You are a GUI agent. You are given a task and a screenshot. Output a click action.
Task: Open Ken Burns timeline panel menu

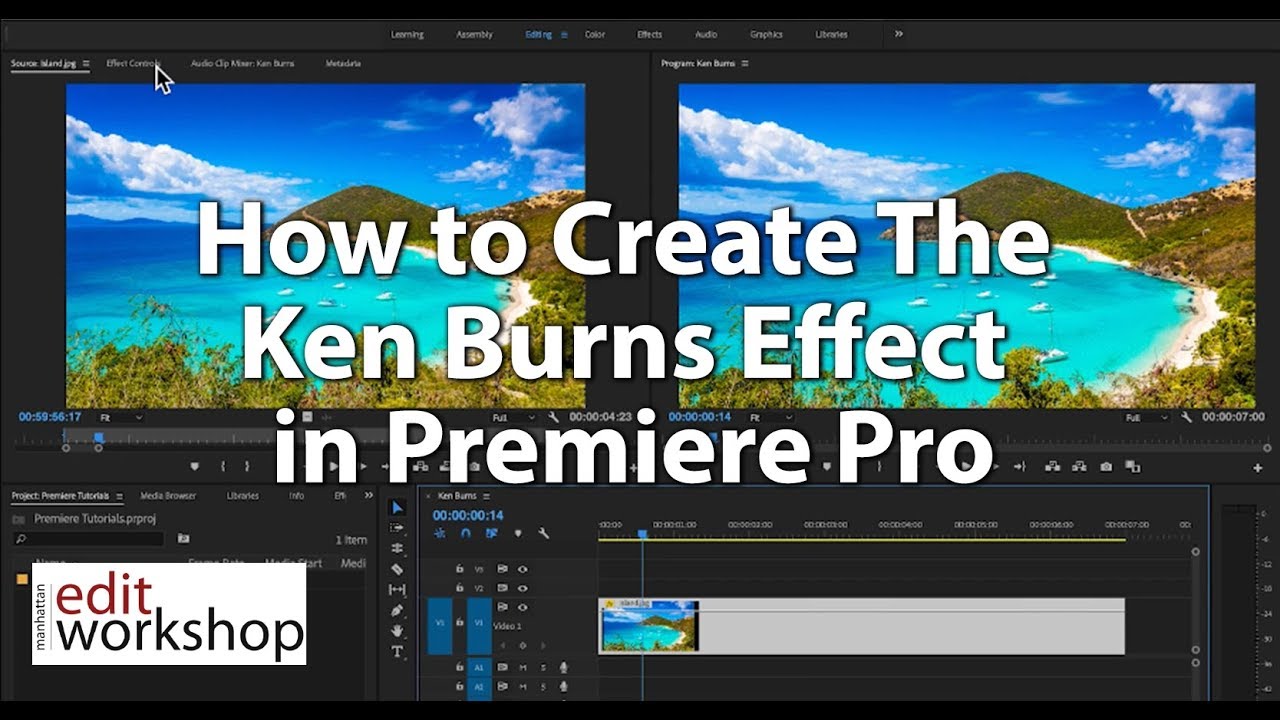pyautogui.click(x=487, y=496)
